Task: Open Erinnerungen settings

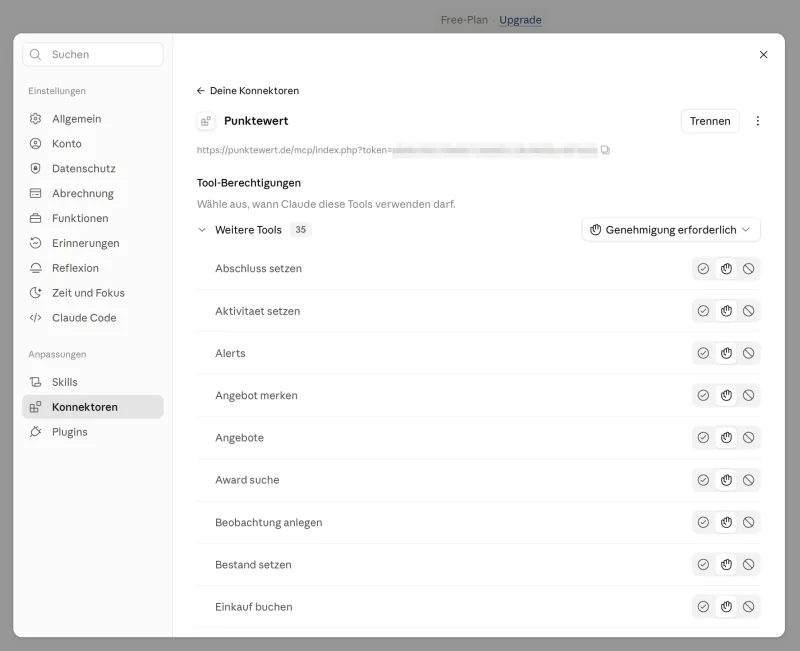Action: coord(93,243)
